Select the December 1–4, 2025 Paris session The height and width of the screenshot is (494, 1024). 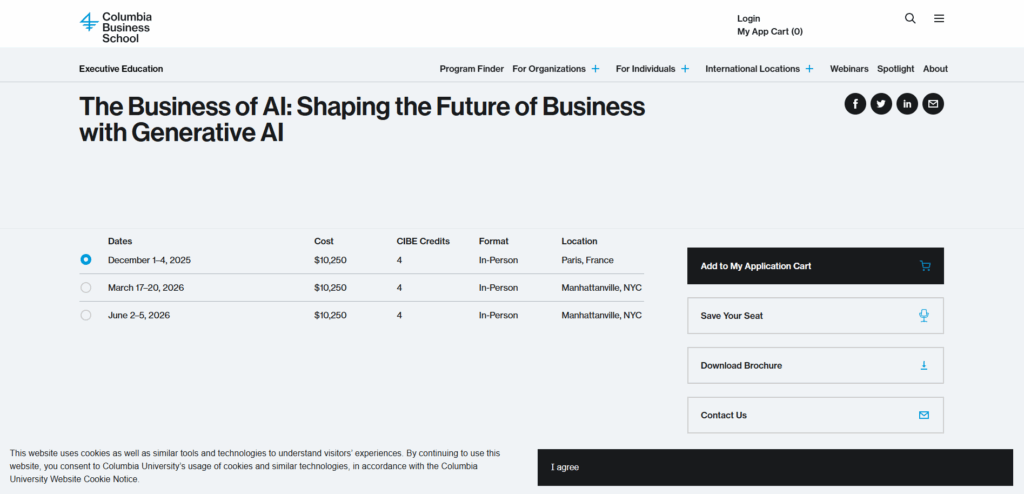point(86,260)
